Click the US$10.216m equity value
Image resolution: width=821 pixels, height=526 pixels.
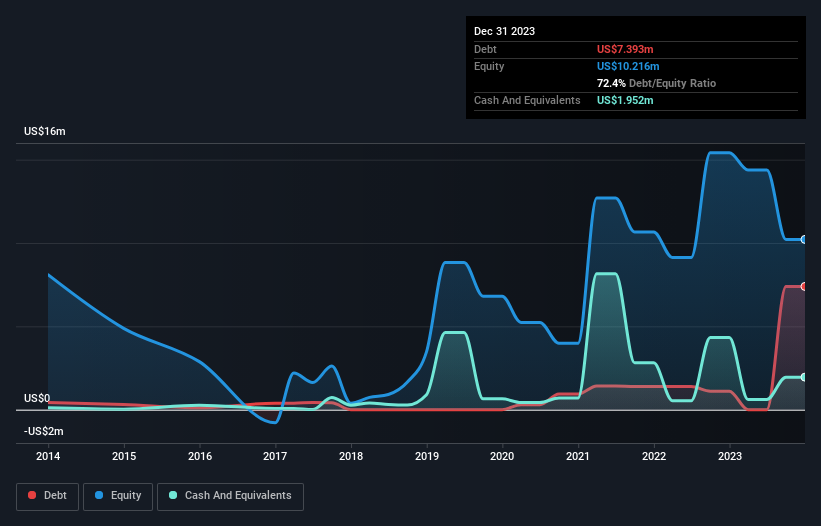coord(628,66)
